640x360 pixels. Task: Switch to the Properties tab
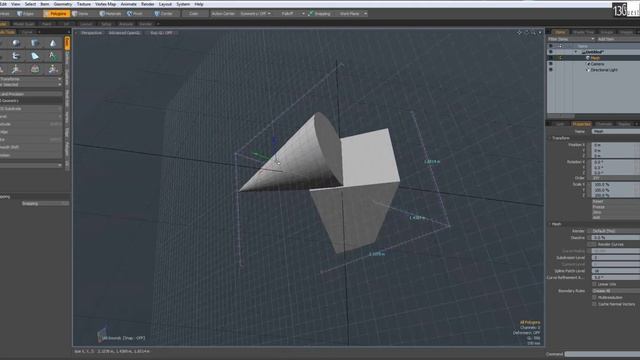(x=581, y=124)
